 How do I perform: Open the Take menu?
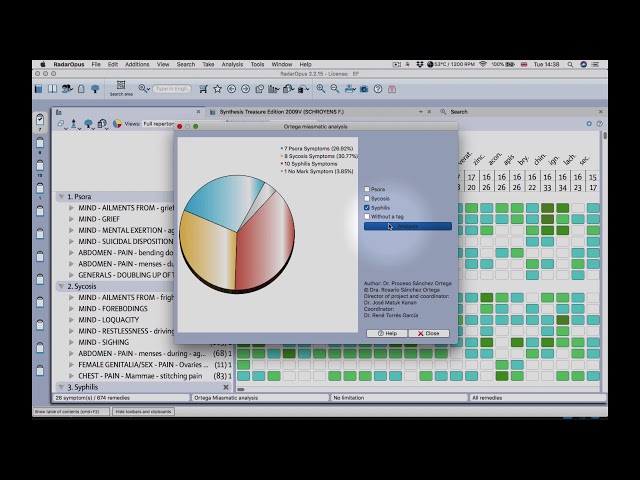(x=208, y=64)
